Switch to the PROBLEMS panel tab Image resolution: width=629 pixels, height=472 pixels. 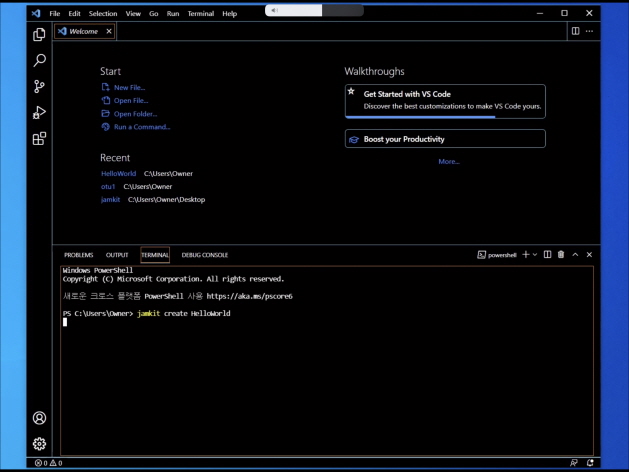pos(79,255)
